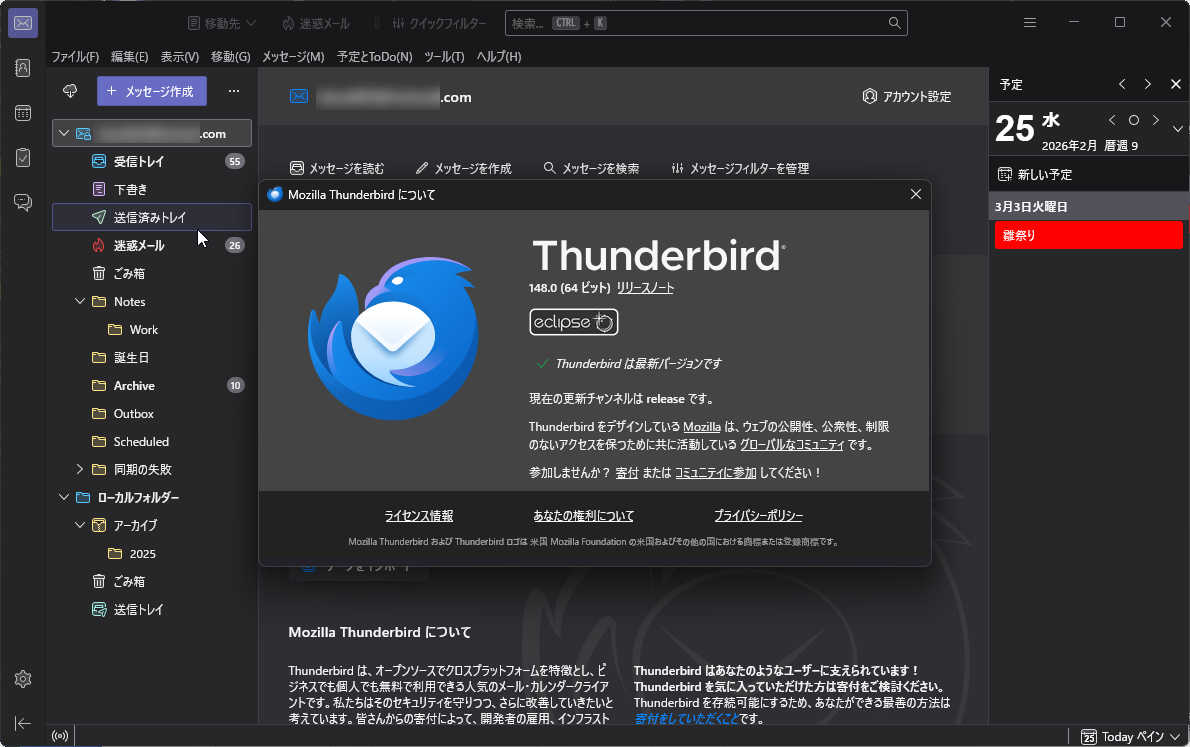Toggle the calendar mini-month view chevron
This screenshot has height=747, width=1190.
tap(1177, 128)
